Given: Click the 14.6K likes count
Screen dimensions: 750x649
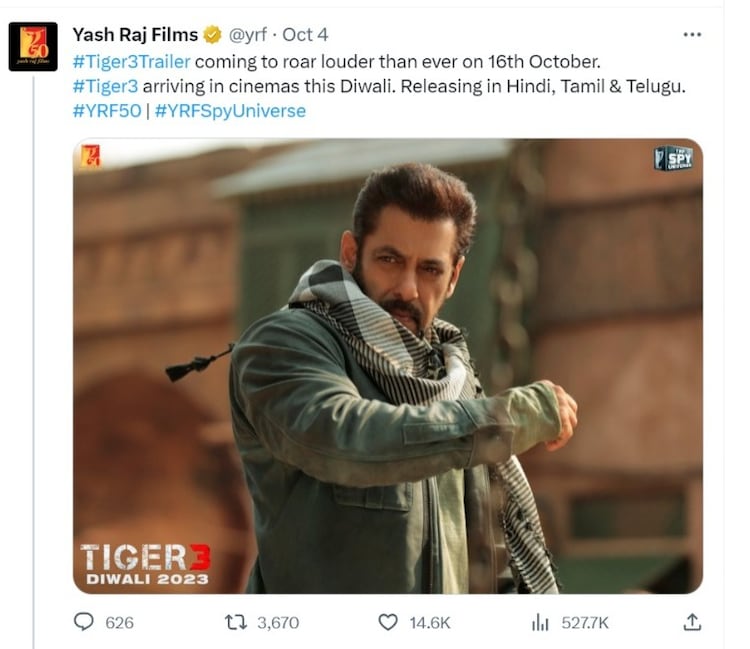Looking at the screenshot, I should click(430, 622).
